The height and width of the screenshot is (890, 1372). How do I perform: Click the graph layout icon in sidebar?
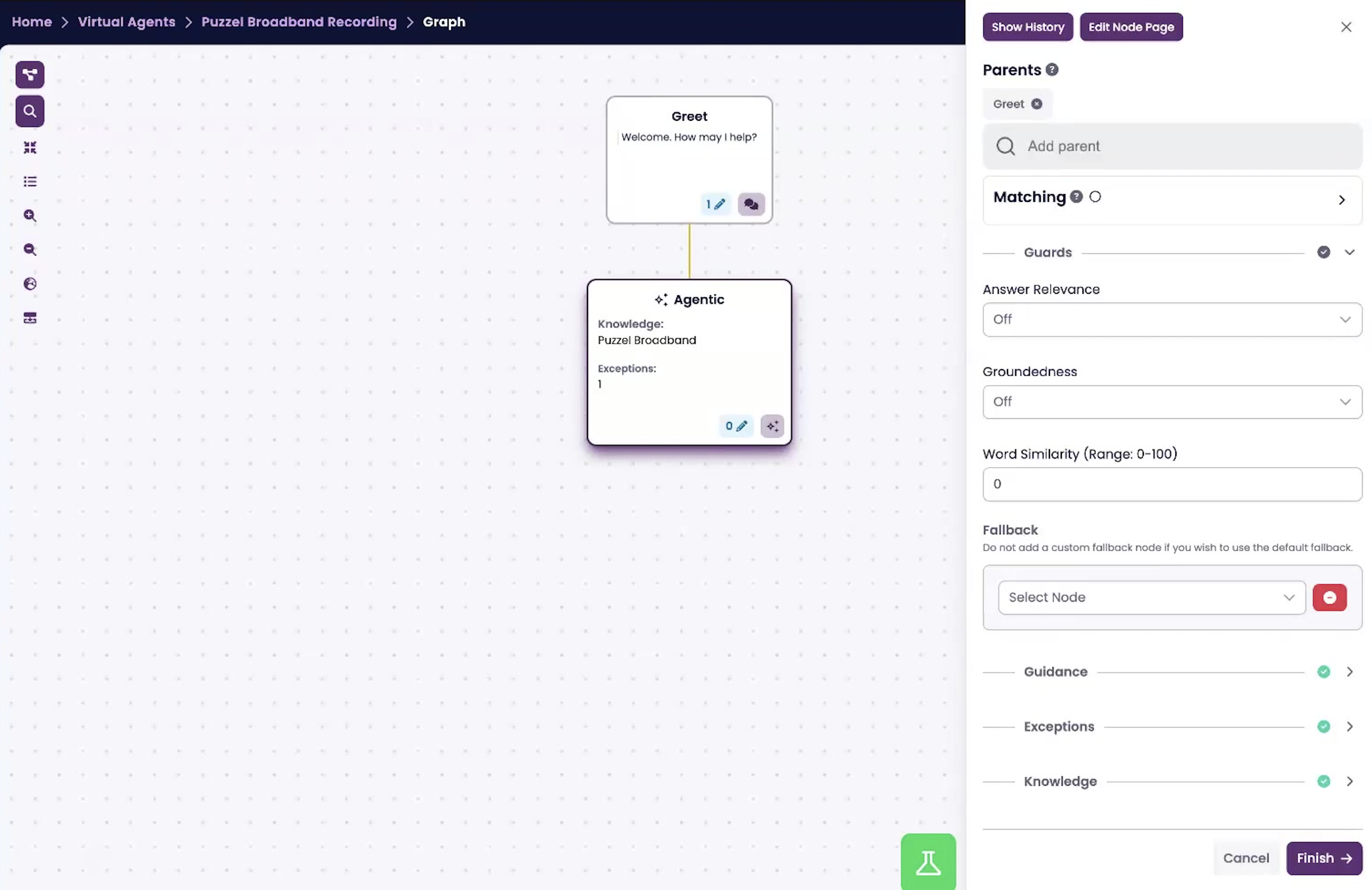point(30,75)
